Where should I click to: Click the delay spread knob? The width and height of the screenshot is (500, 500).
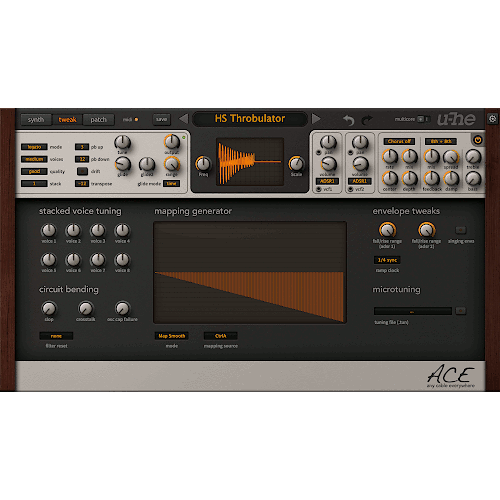451,157
